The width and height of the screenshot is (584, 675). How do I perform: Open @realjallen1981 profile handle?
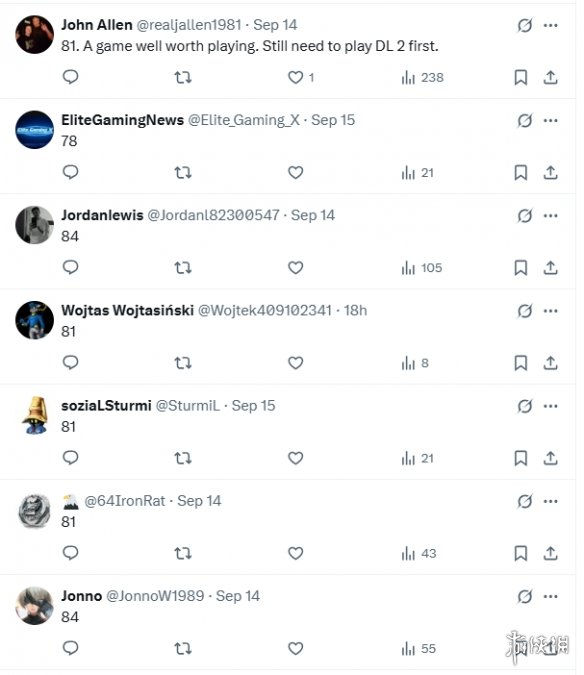pos(188,25)
